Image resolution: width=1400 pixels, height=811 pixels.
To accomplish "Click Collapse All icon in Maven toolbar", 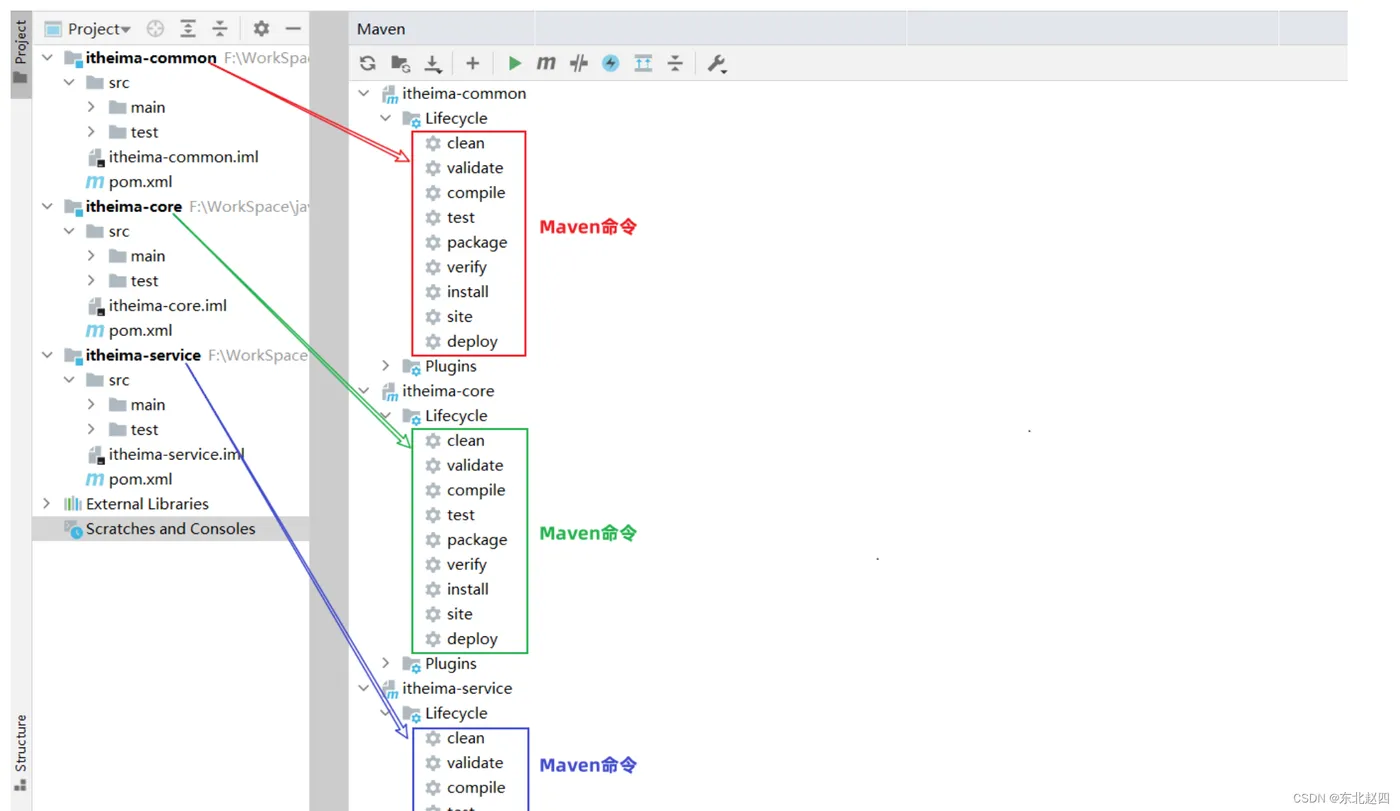I will pyautogui.click(x=675, y=63).
